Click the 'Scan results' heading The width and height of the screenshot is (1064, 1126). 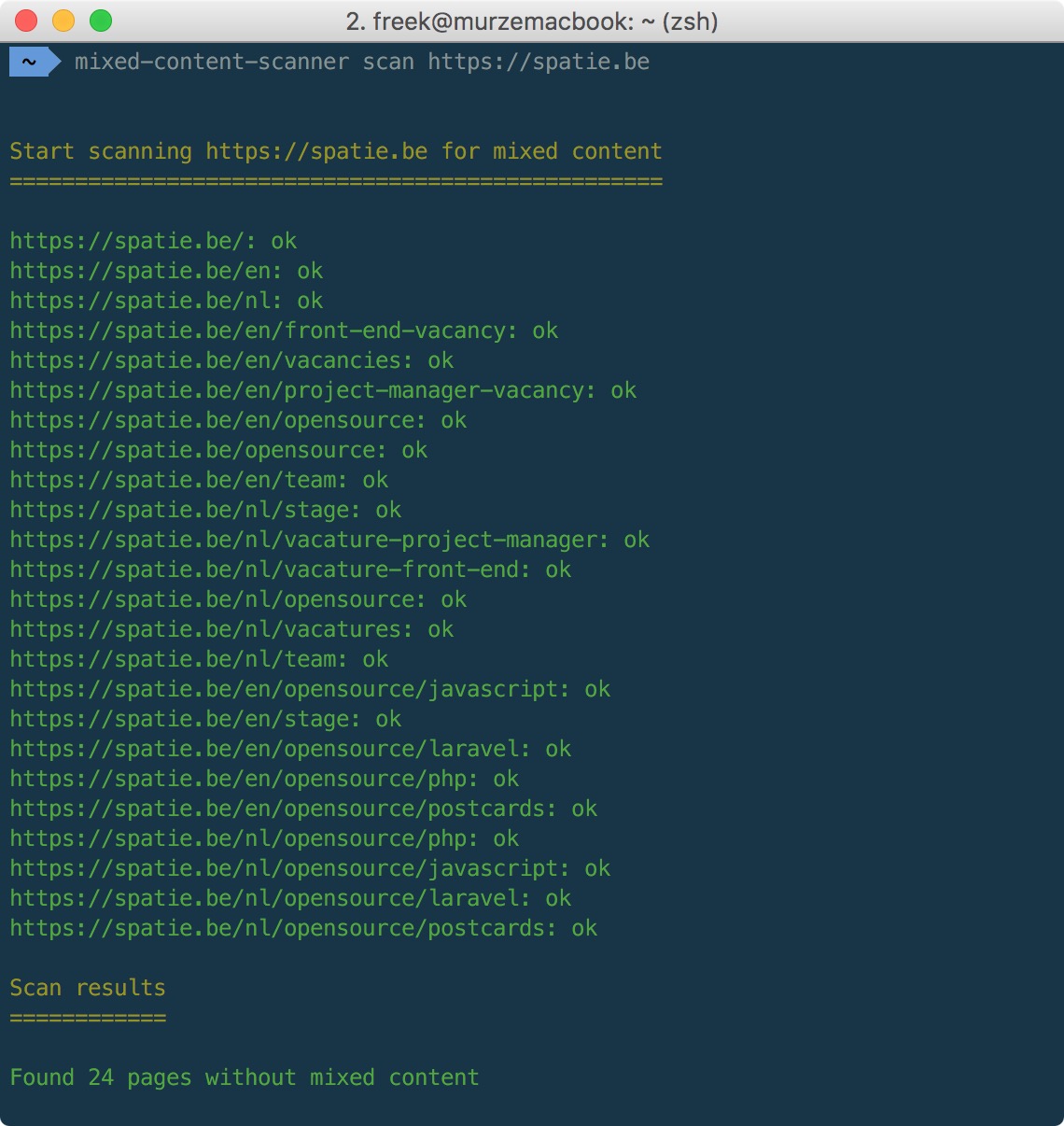click(88, 988)
